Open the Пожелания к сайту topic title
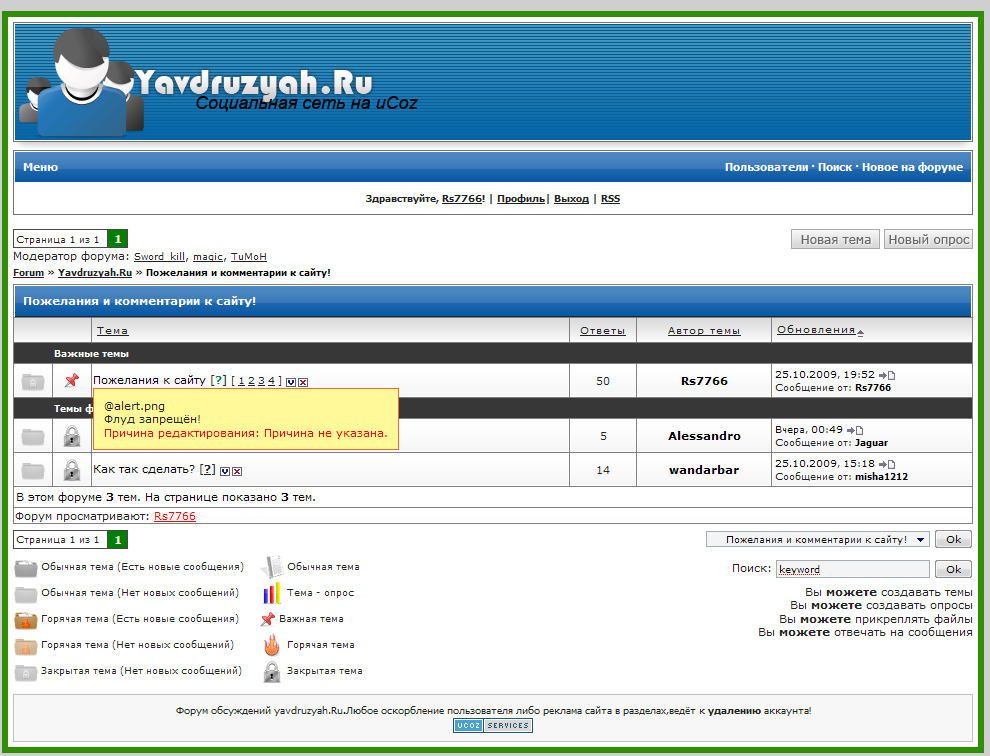The width and height of the screenshot is (990, 756). [150, 380]
